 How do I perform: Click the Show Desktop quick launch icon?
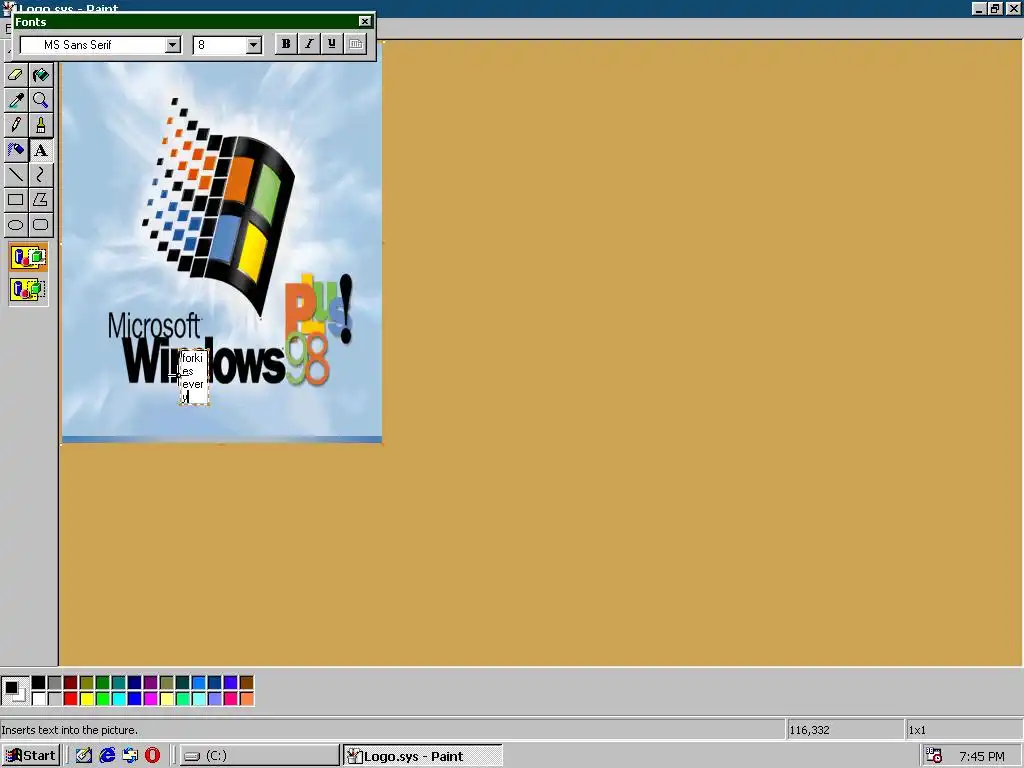click(x=84, y=756)
